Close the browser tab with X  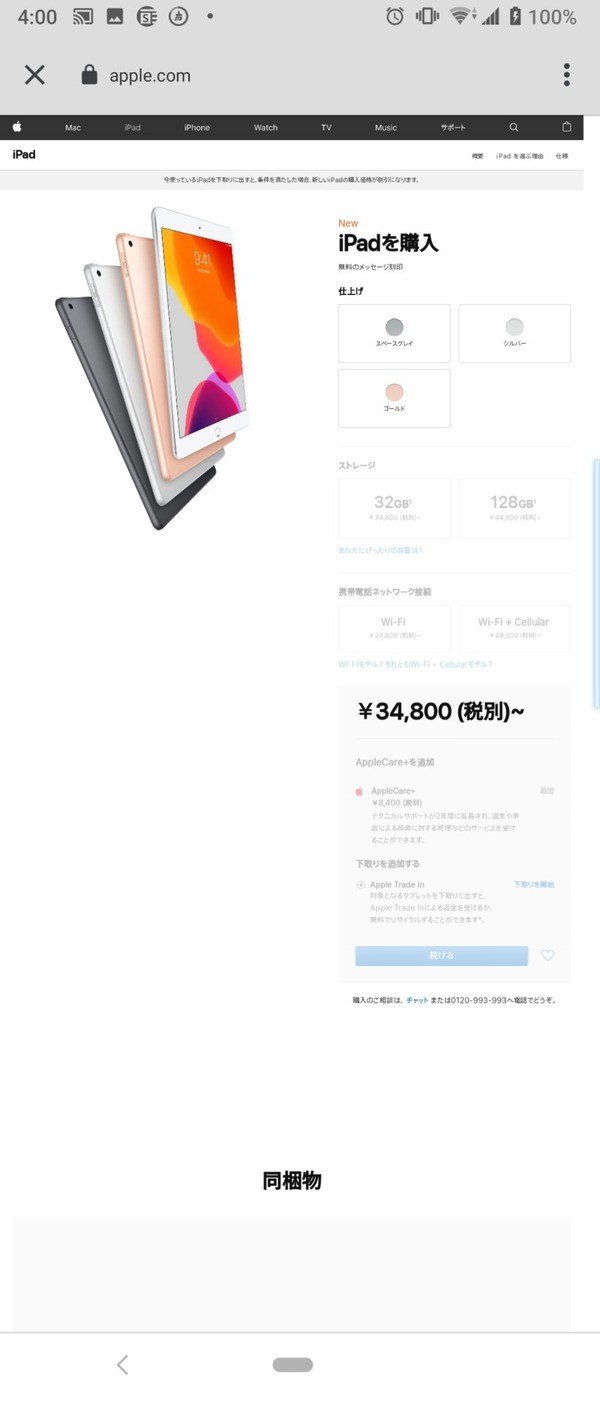35,75
